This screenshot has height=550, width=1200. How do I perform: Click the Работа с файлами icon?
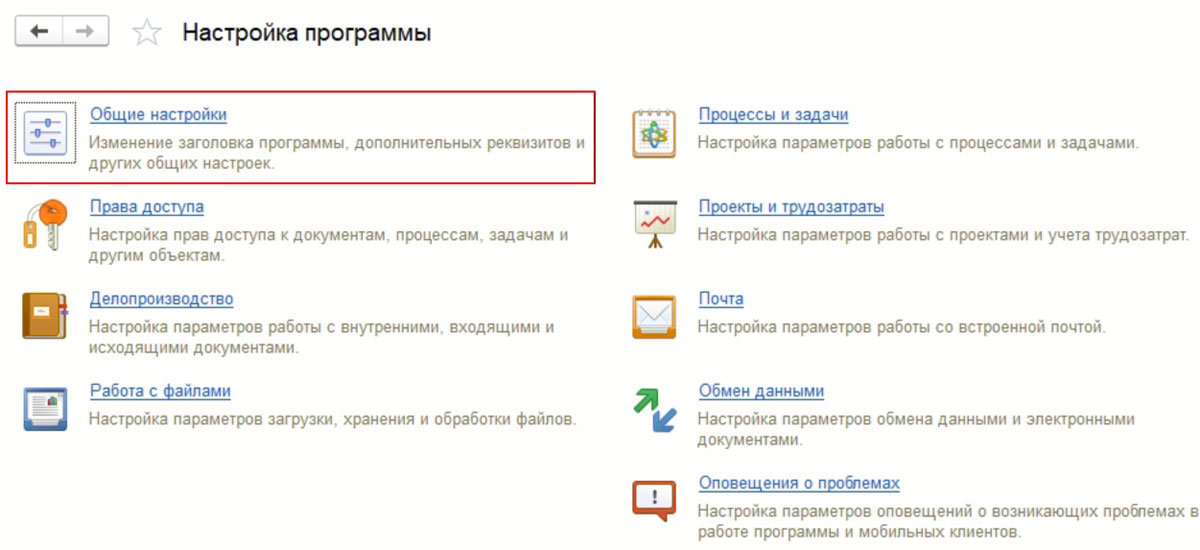click(x=45, y=408)
